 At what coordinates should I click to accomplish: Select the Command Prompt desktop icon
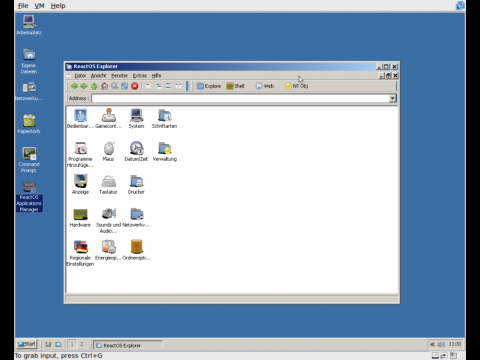click(29, 160)
